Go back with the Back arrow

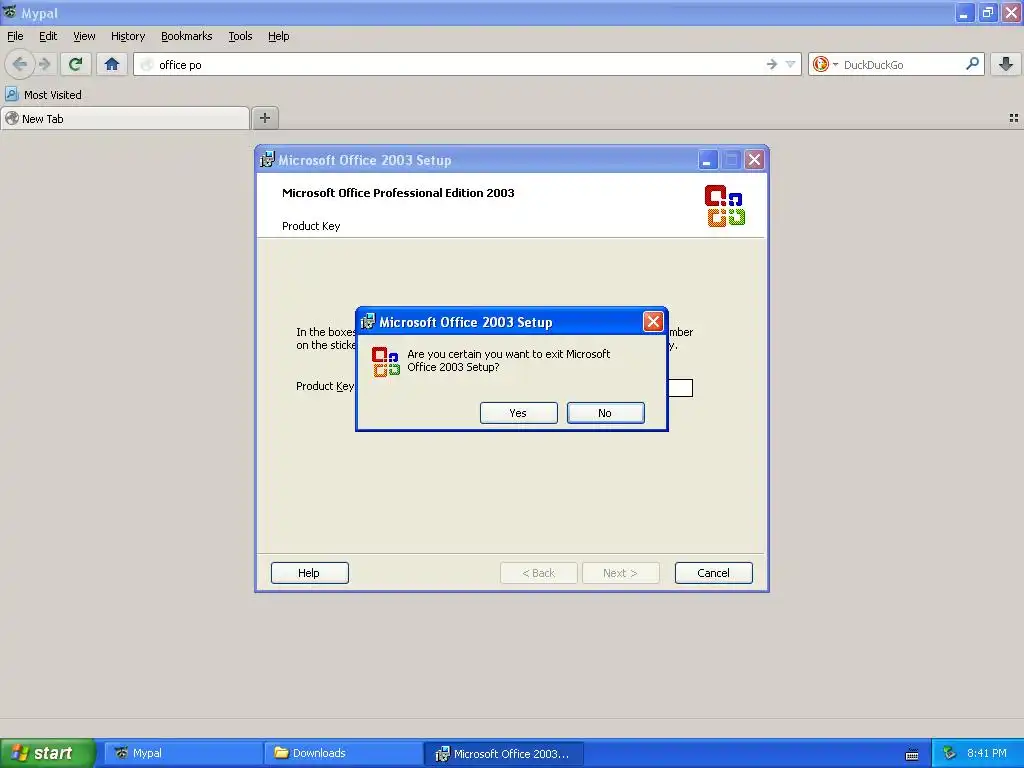tap(20, 64)
